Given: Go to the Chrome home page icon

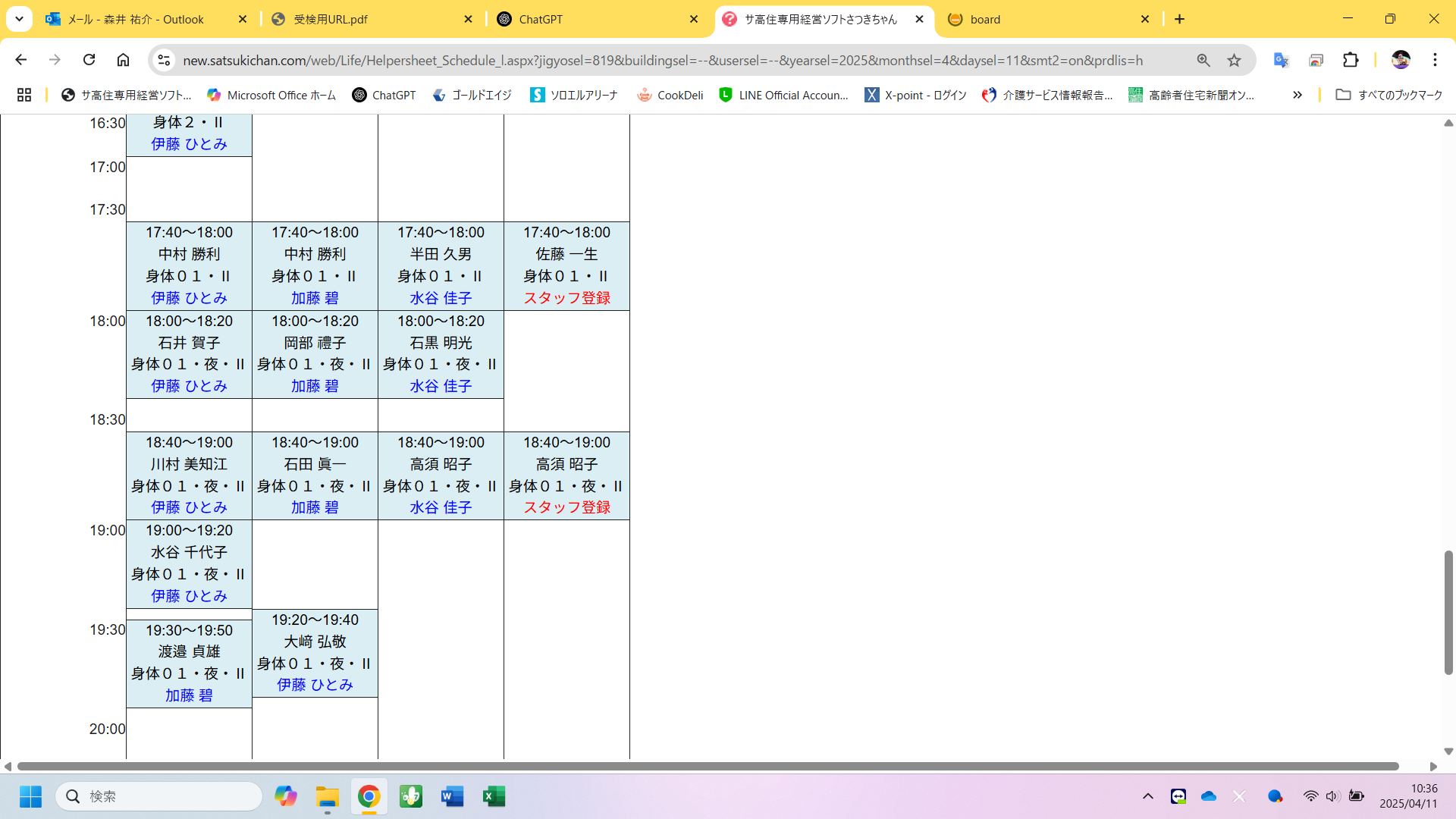Looking at the screenshot, I should tap(123, 60).
